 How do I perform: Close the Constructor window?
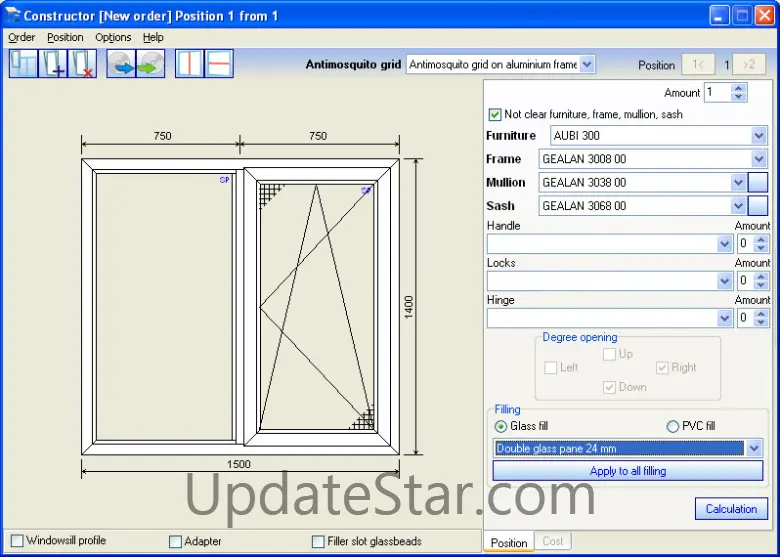(765, 15)
